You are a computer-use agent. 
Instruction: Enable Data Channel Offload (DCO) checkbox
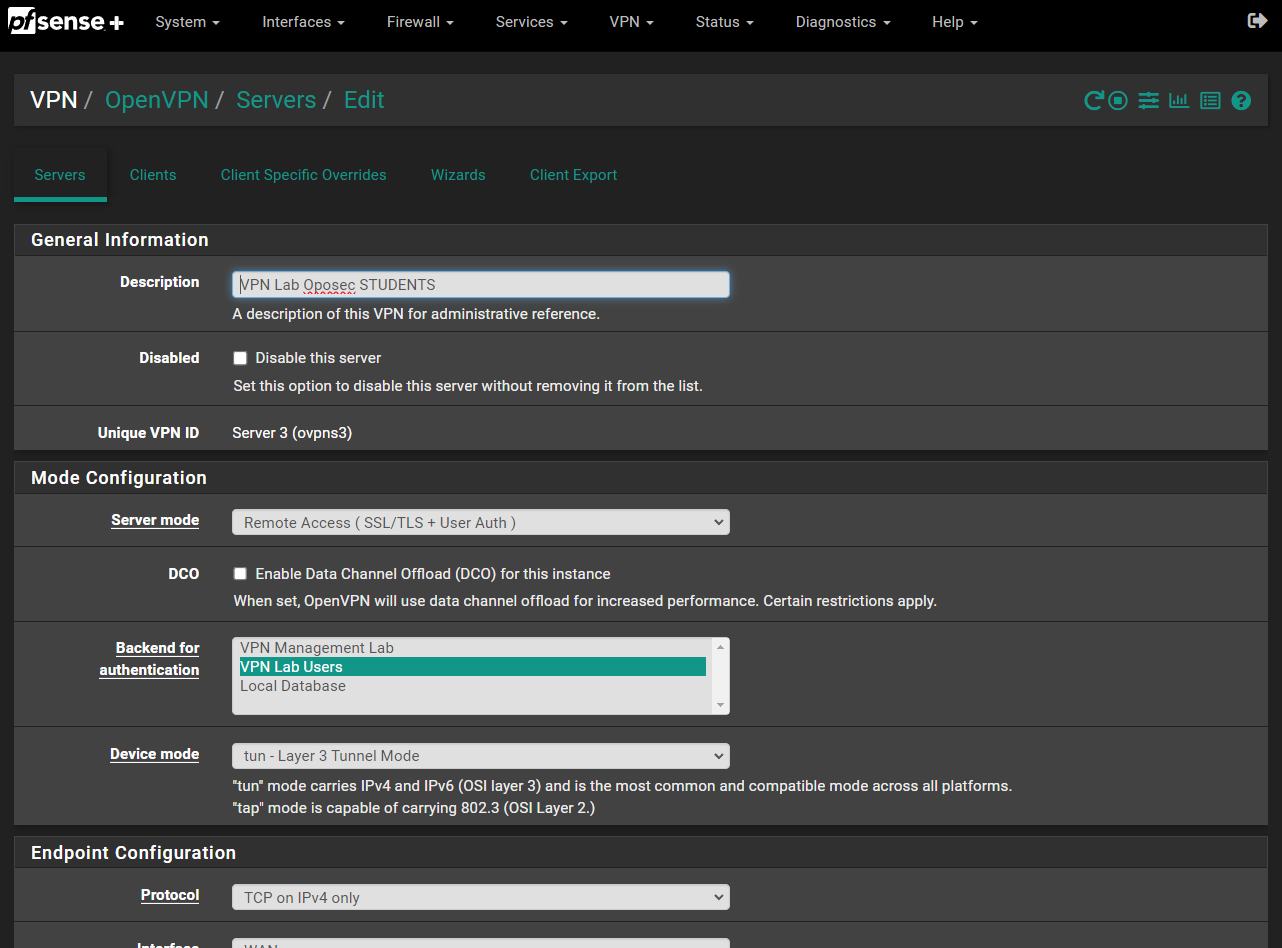coord(240,574)
